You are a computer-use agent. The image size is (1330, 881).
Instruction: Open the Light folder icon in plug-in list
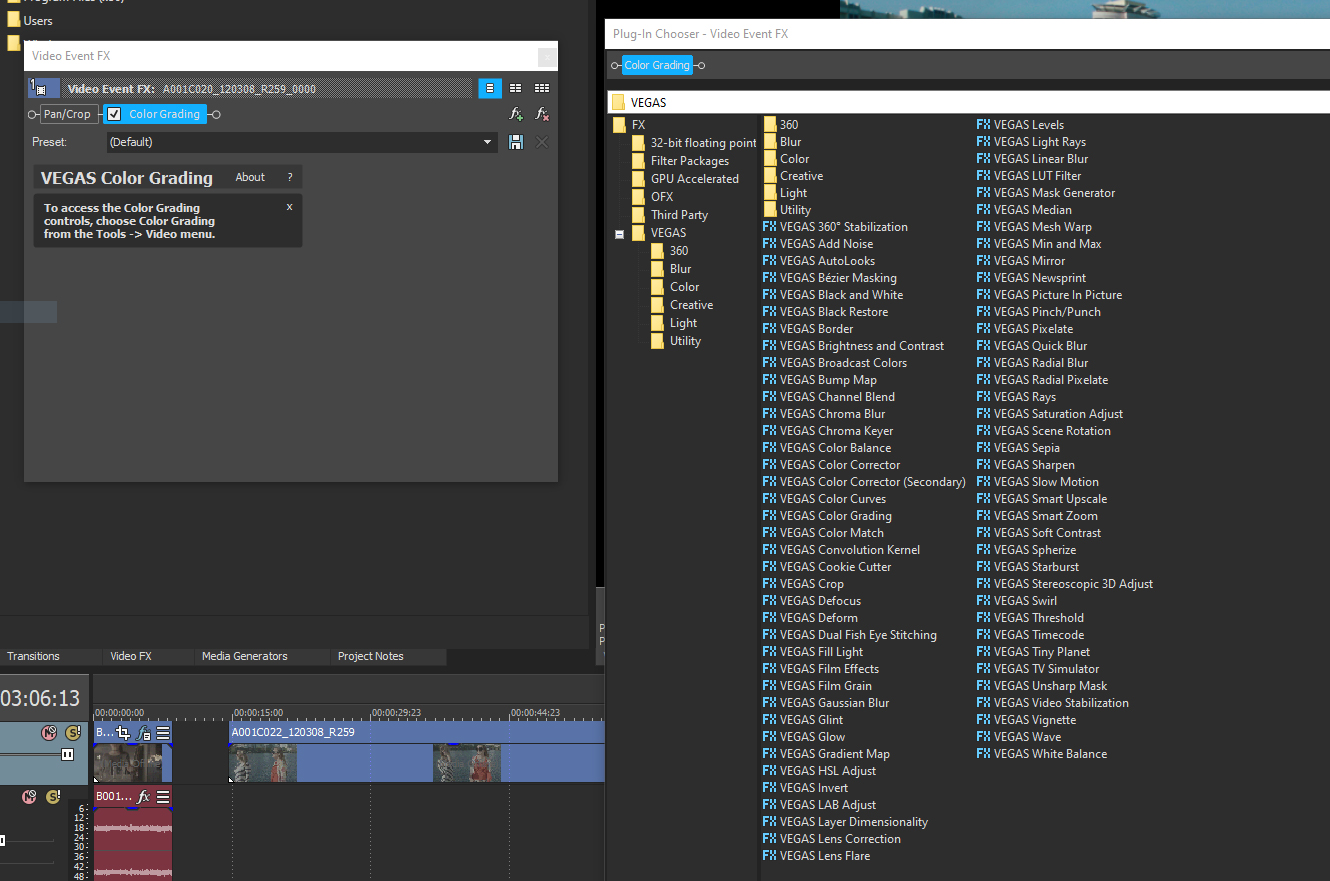(x=770, y=192)
